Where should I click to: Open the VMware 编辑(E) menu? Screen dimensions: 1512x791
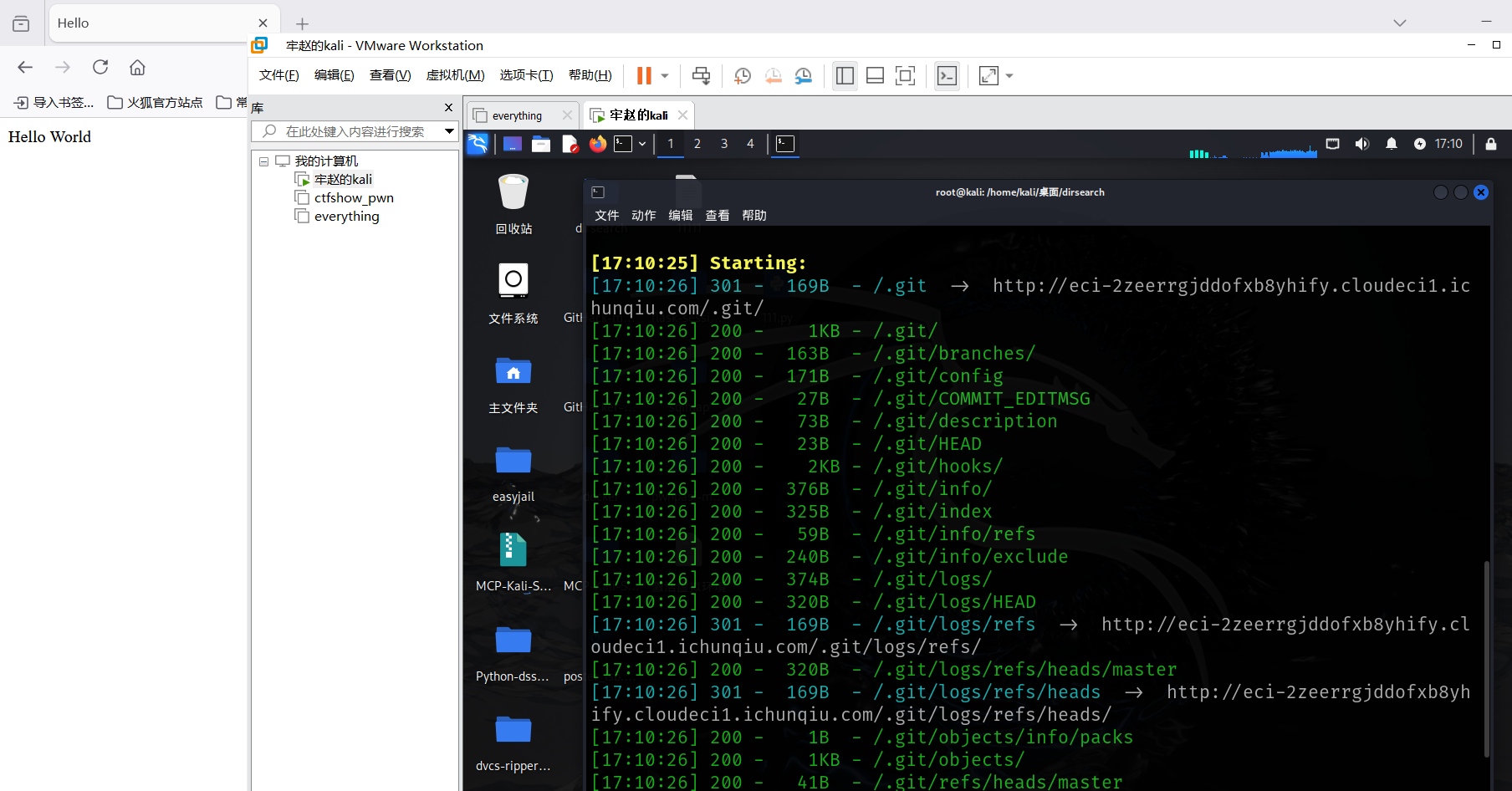tap(334, 75)
